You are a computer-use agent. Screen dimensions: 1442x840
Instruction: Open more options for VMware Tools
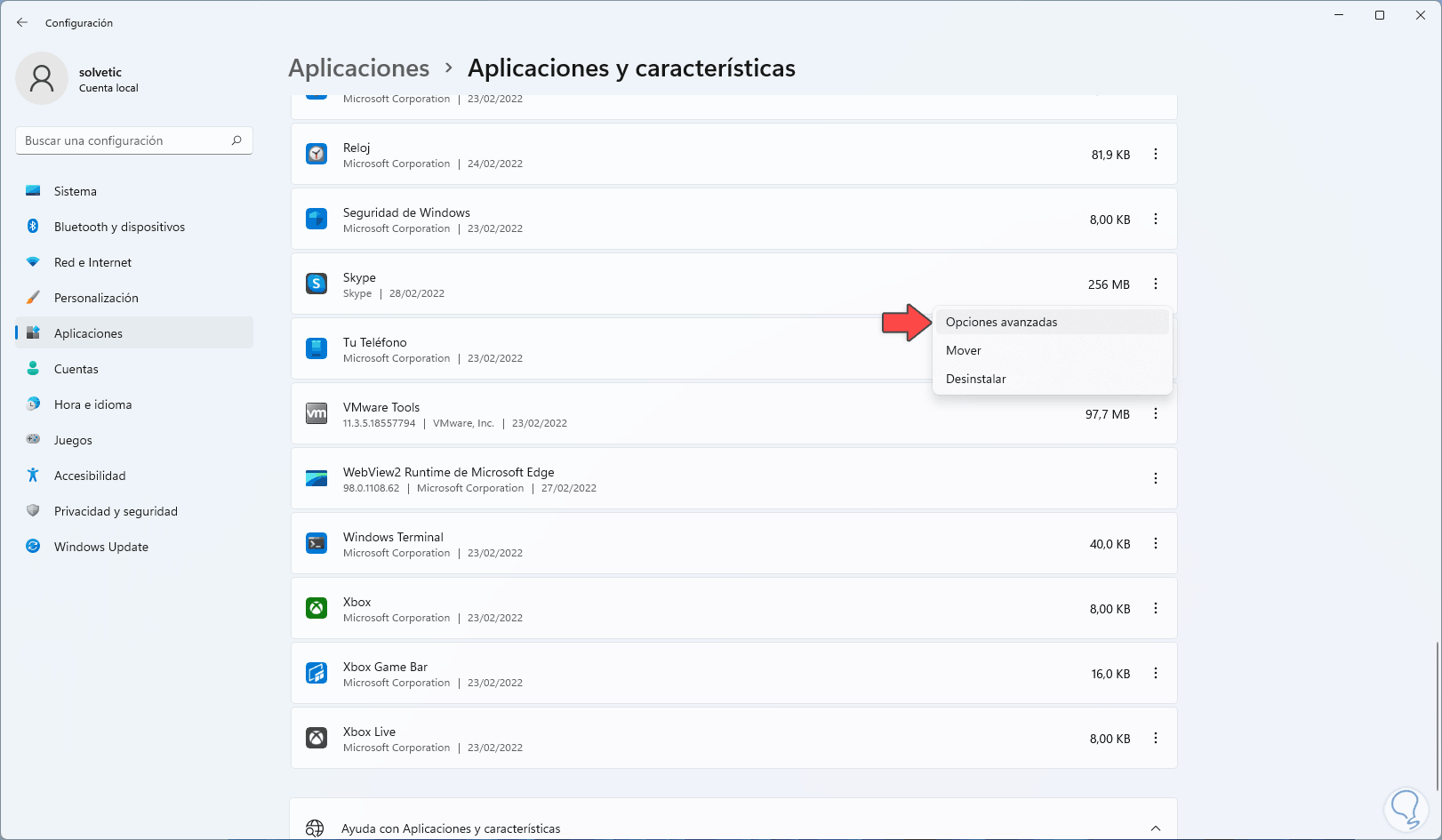1156,413
